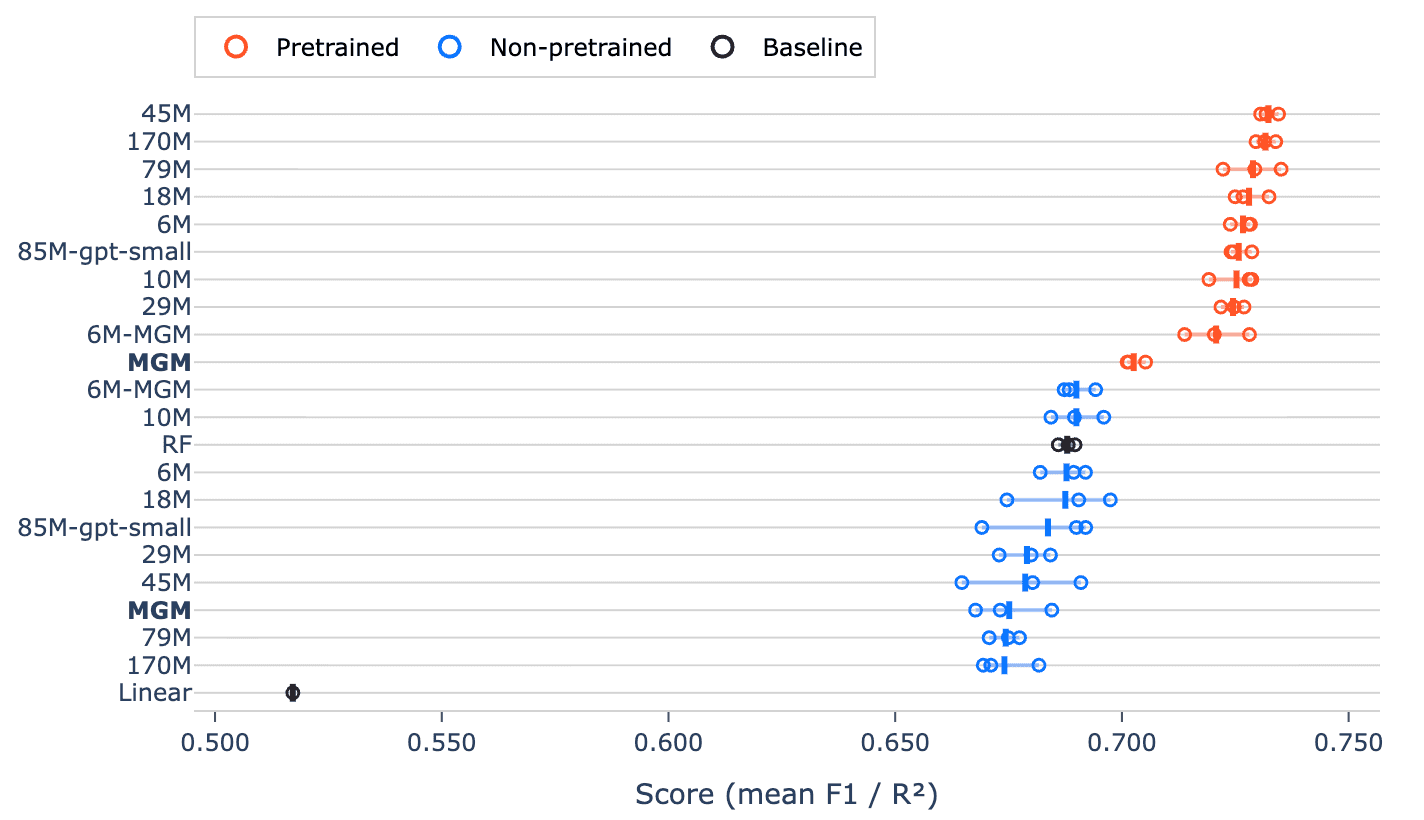Click the RF row label
This screenshot has height=820, width=1424.
(x=177, y=444)
